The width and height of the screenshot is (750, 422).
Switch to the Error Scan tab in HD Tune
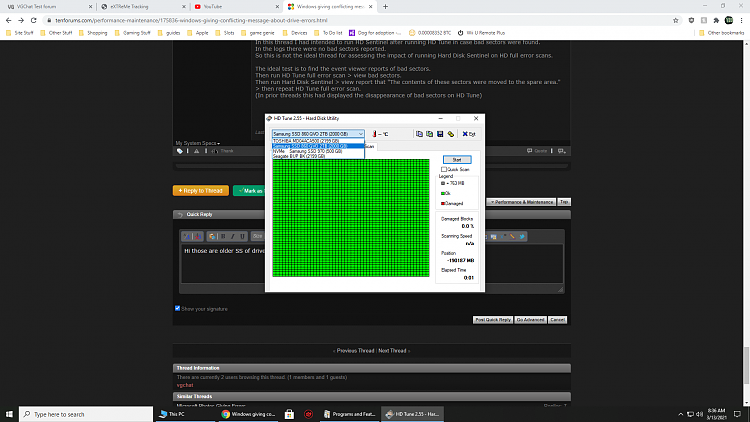pyautogui.click(x=370, y=146)
